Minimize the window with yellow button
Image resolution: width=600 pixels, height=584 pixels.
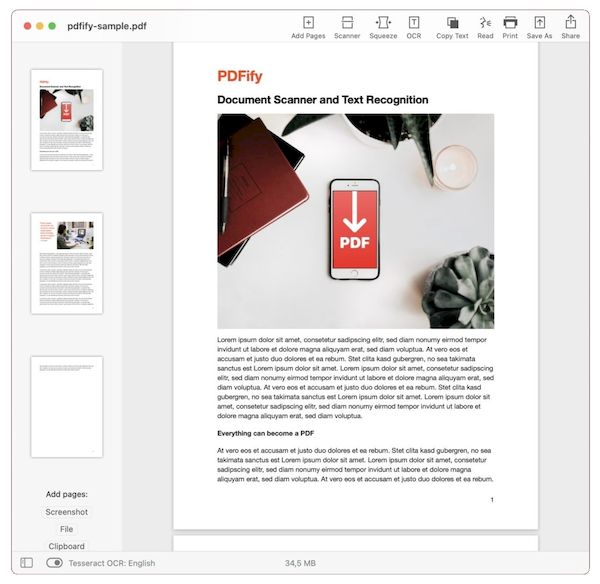40,26
